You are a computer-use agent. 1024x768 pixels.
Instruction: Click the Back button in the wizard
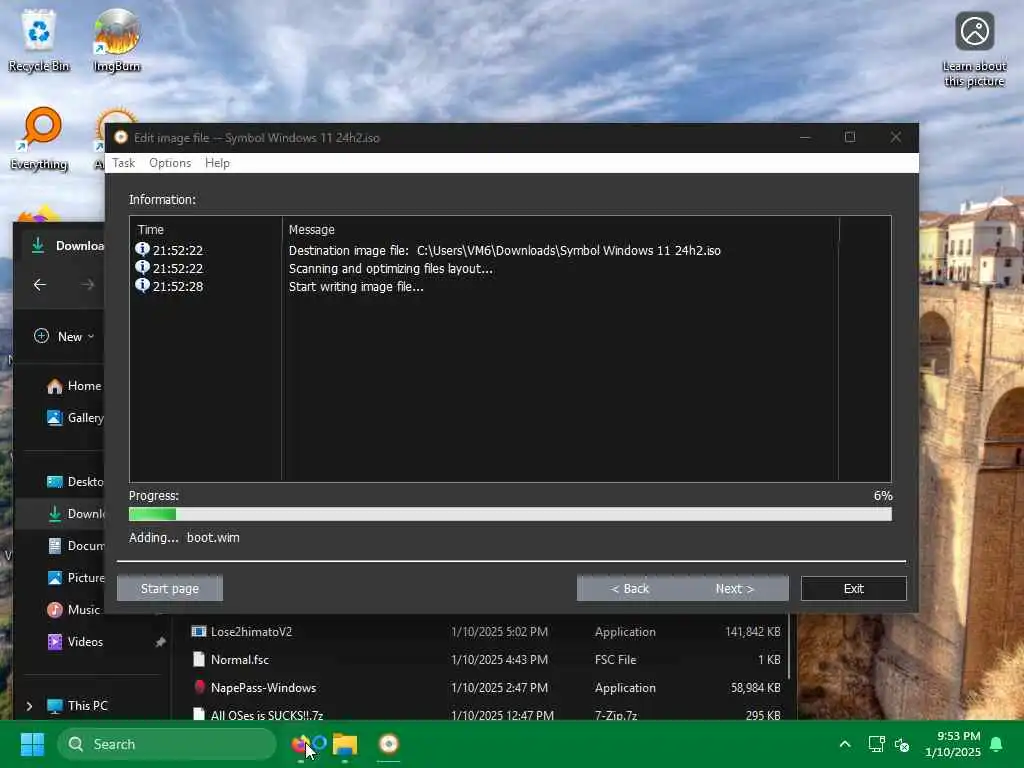click(630, 588)
